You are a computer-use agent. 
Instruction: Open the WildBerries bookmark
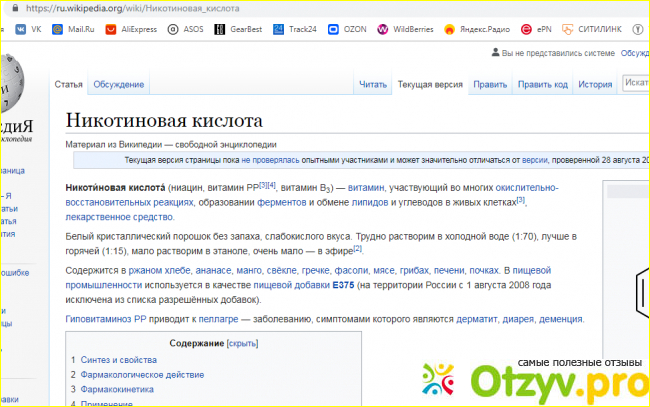407,30
